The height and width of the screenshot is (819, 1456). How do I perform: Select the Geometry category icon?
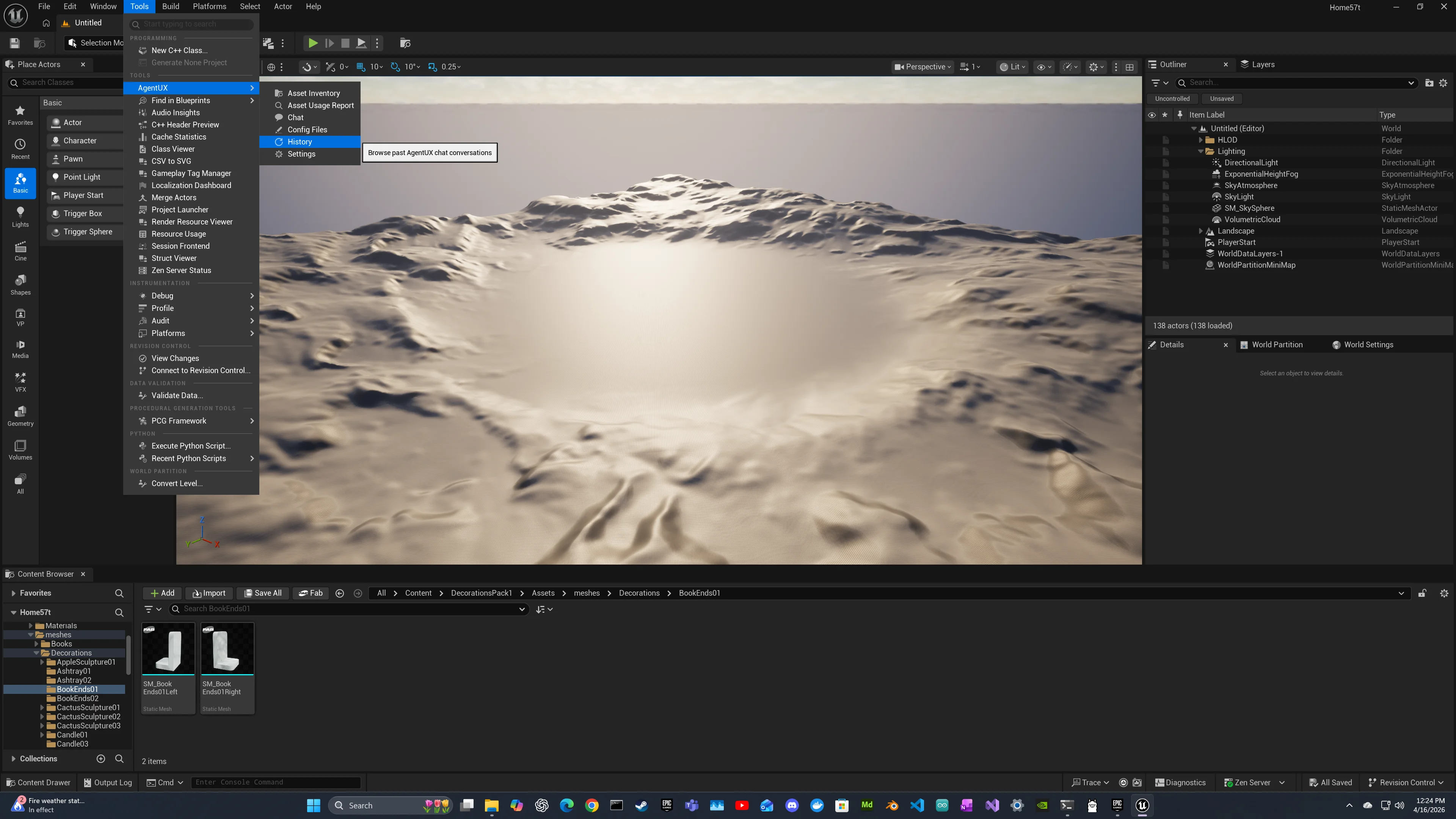pos(20,416)
